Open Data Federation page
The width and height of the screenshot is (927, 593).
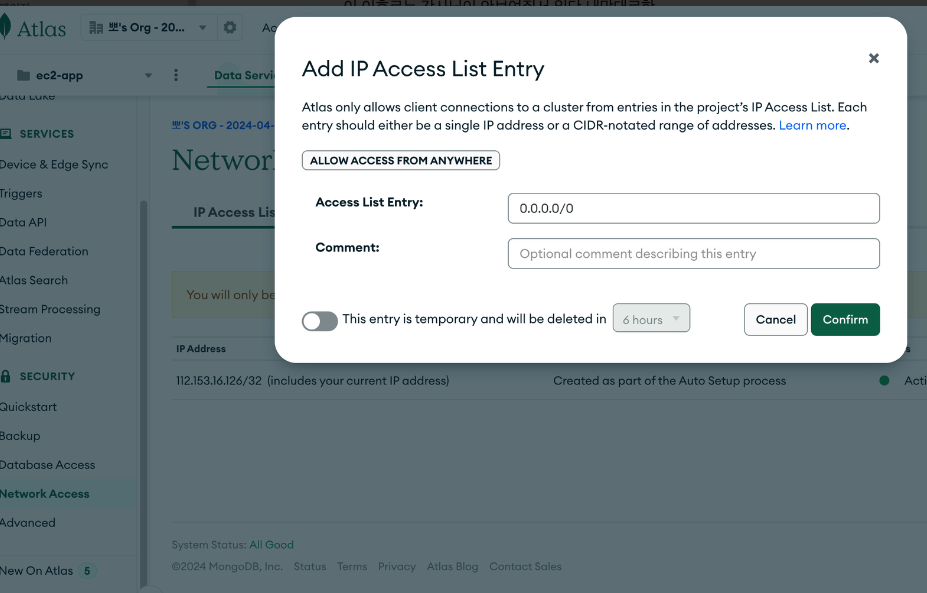coord(44,251)
